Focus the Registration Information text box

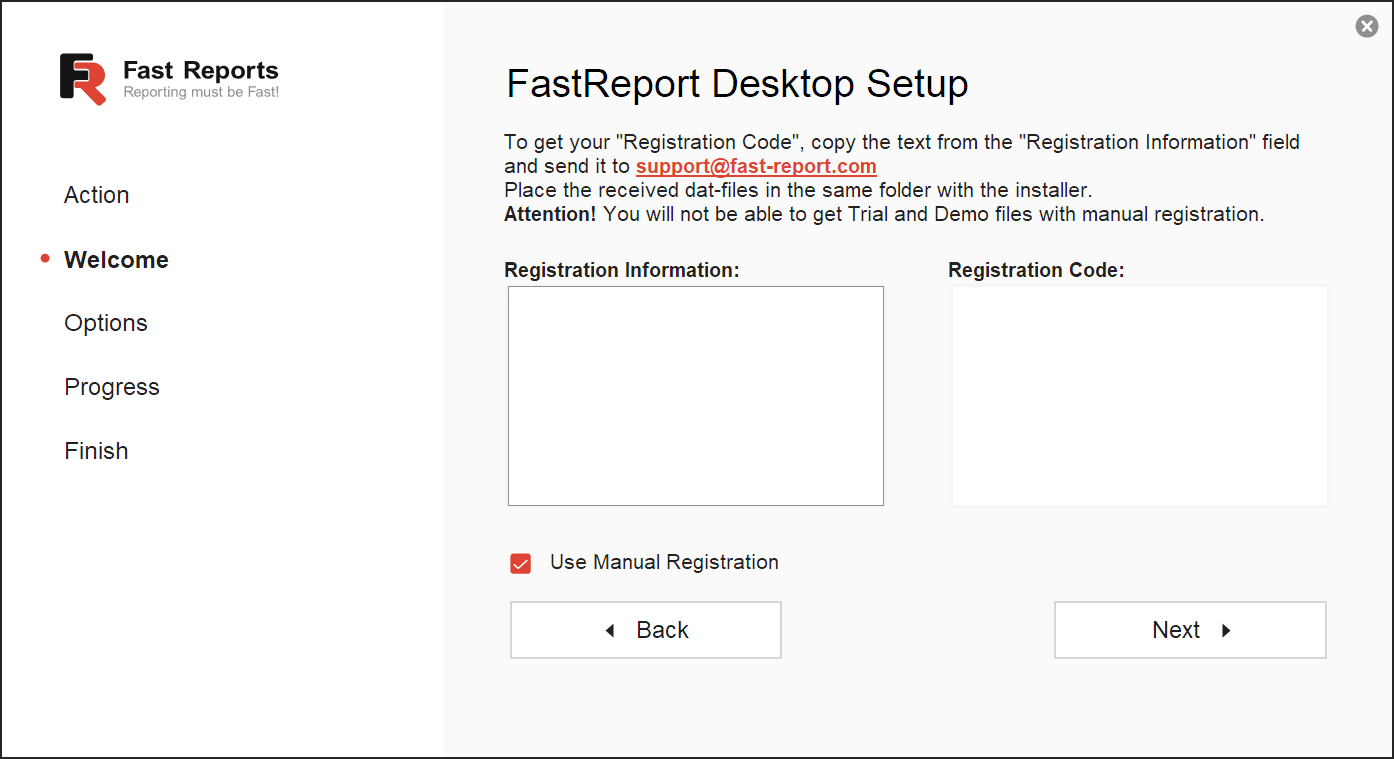[x=695, y=396]
